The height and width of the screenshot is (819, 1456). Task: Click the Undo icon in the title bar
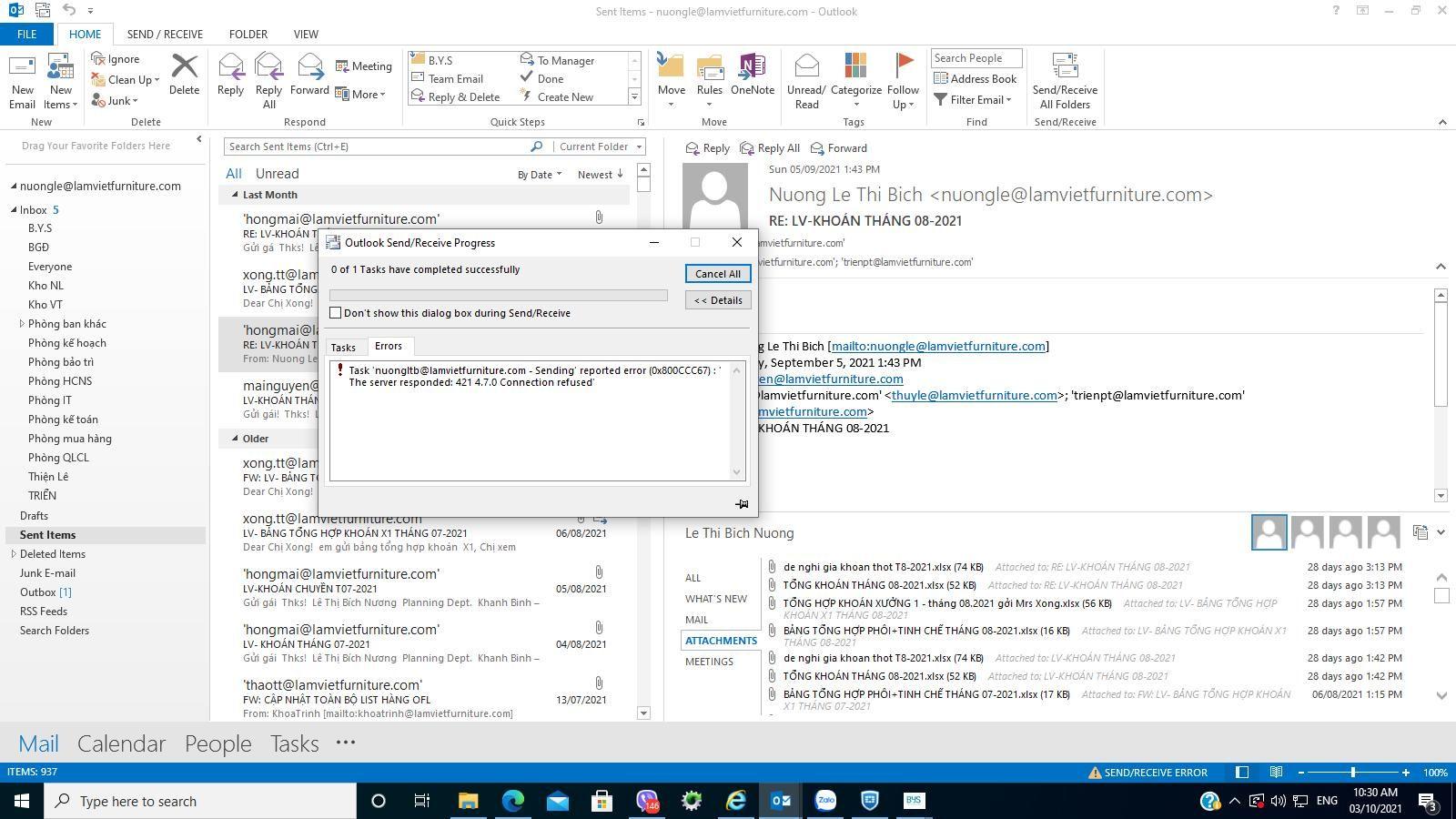point(69,11)
